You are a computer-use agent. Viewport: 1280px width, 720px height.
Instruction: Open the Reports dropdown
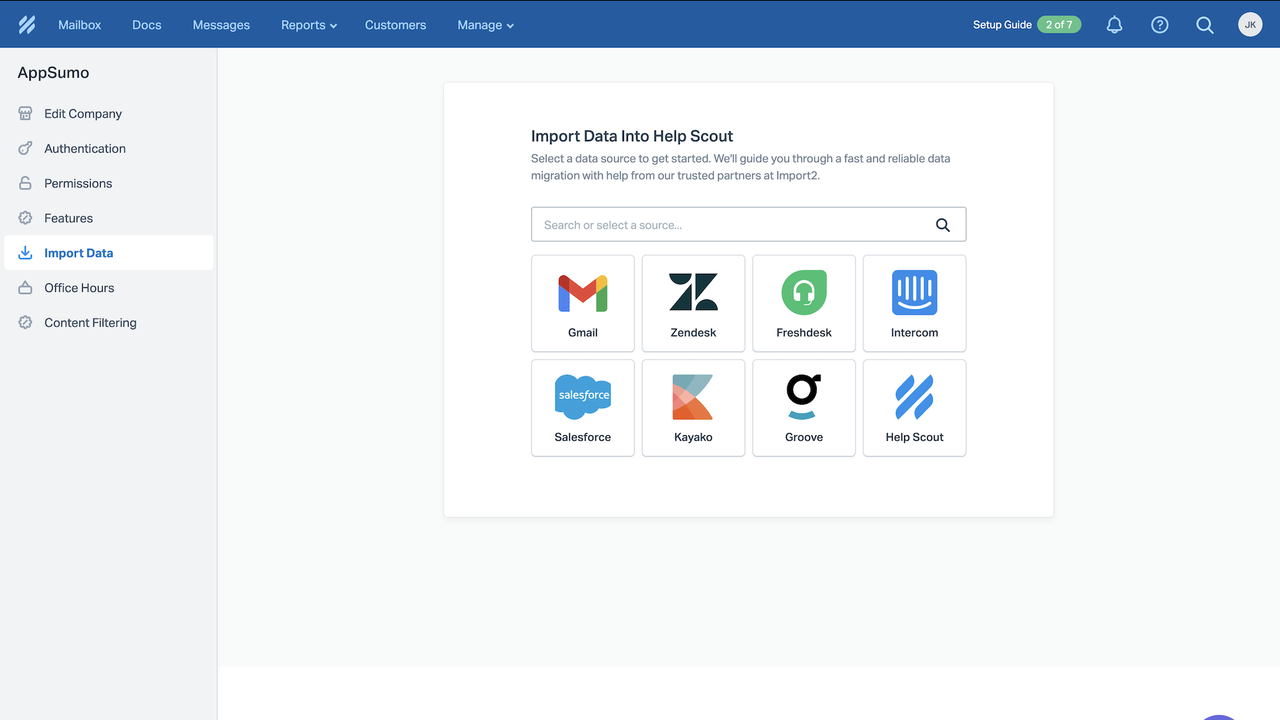point(308,24)
